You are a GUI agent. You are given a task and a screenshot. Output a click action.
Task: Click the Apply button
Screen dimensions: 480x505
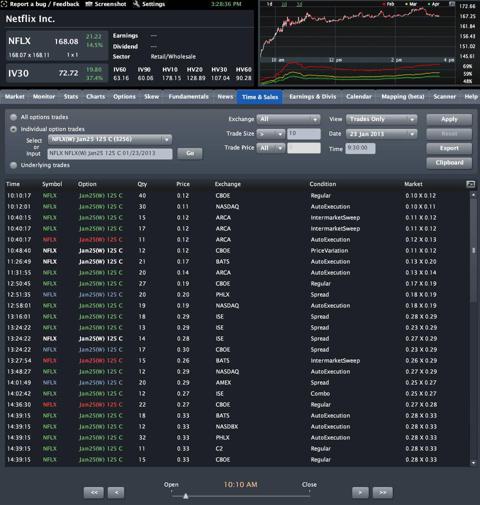click(449, 119)
